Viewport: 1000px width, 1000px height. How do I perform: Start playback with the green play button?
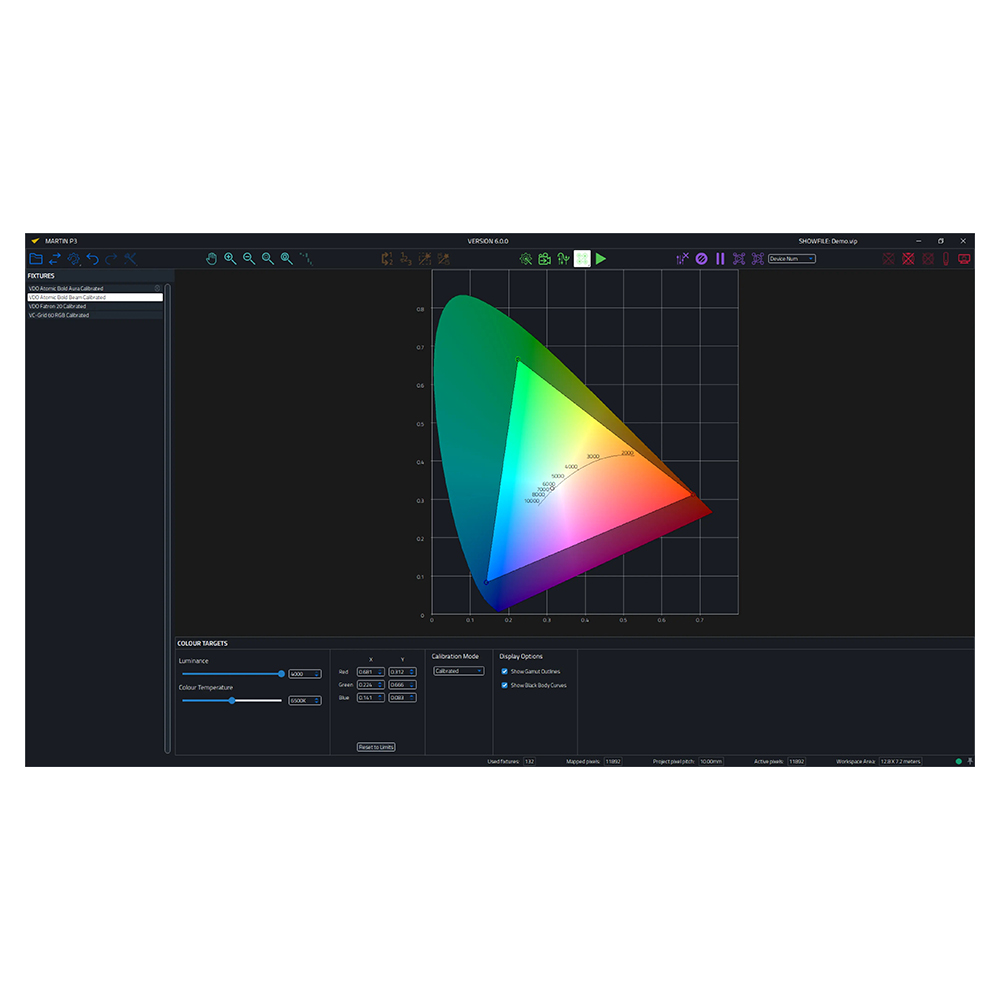601,259
